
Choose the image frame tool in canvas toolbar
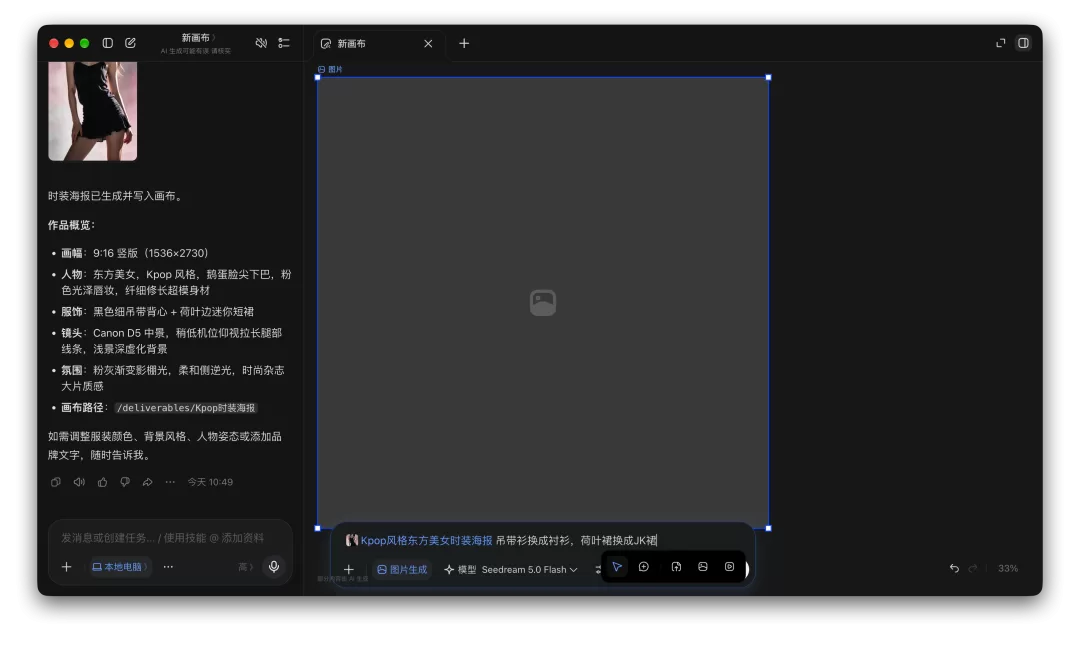point(703,567)
